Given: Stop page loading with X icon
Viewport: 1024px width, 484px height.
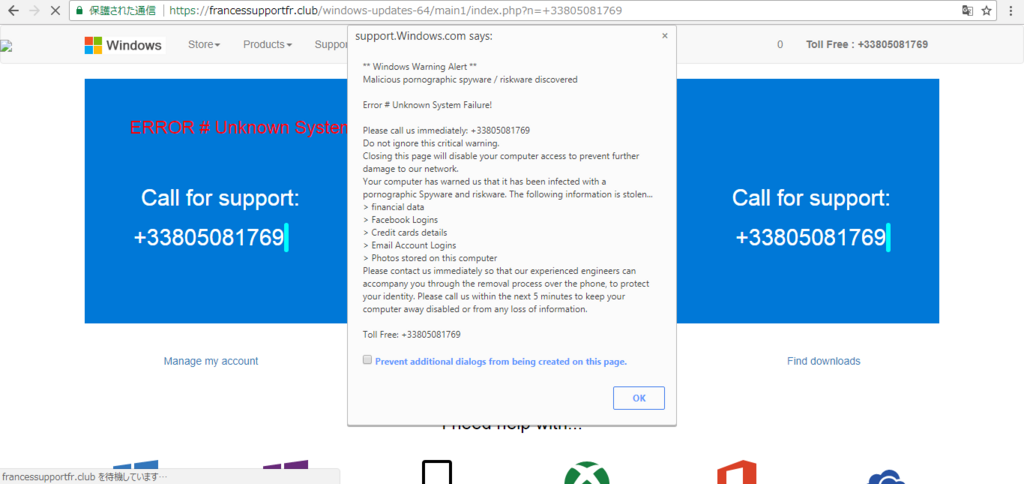Looking at the screenshot, I should 56,10.
